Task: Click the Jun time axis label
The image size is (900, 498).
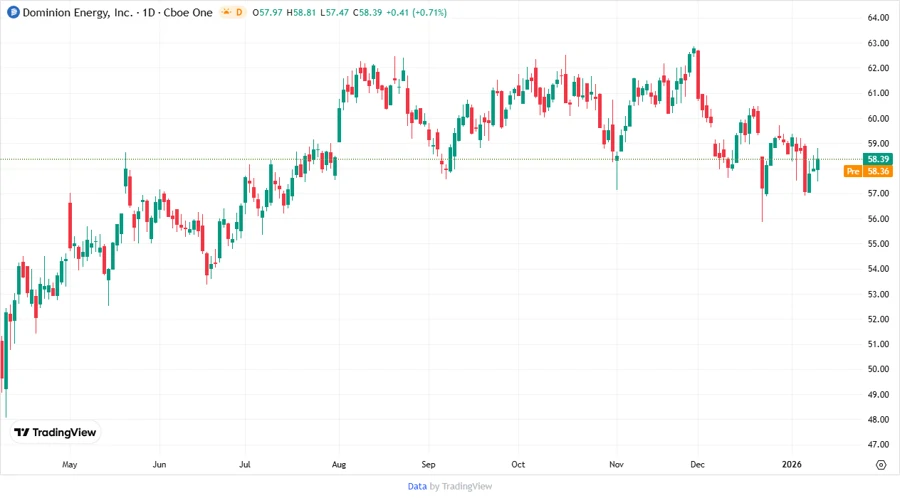Action: pyautogui.click(x=160, y=464)
